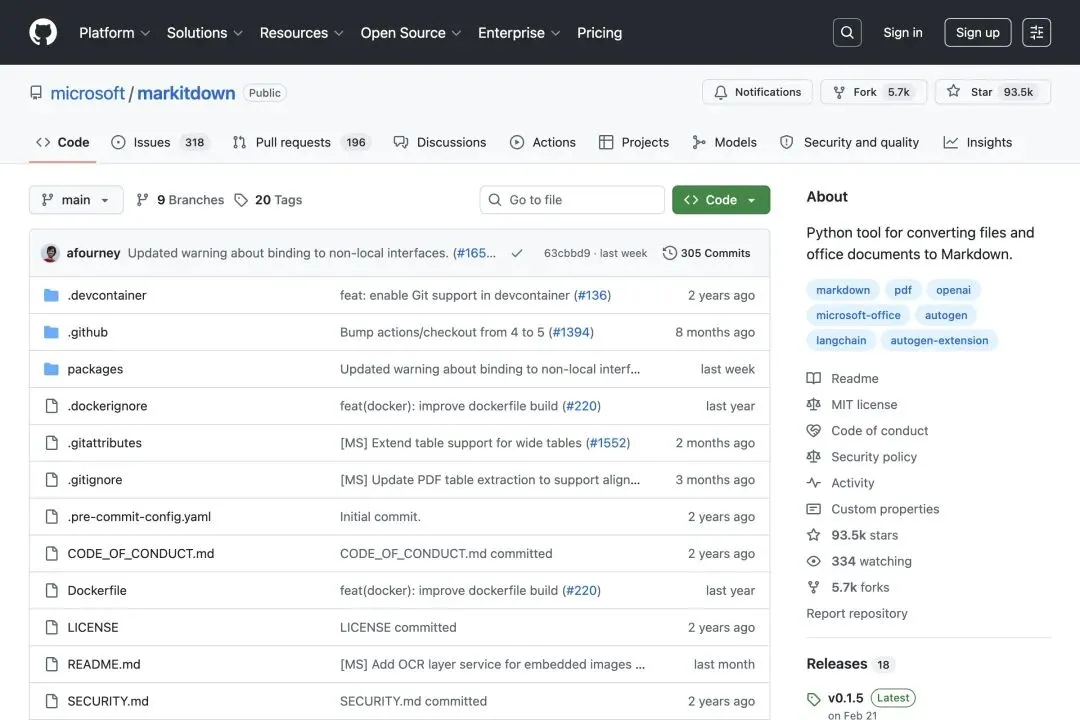Click the GitHub logo icon

(43, 32)
